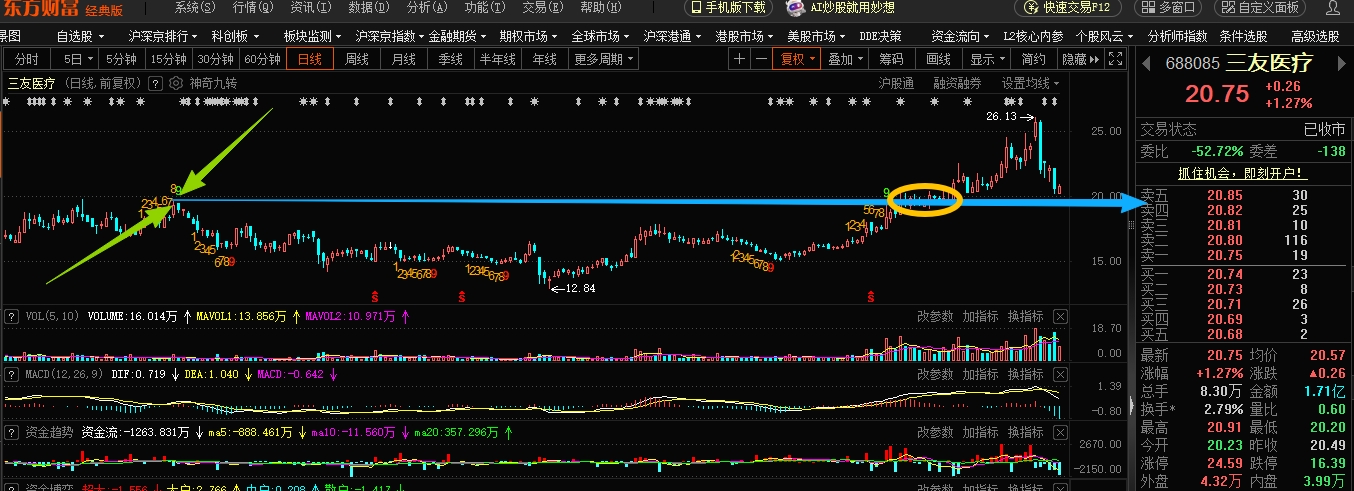
Task: Select 日线 daily chart period
Action: coord(310,59)
